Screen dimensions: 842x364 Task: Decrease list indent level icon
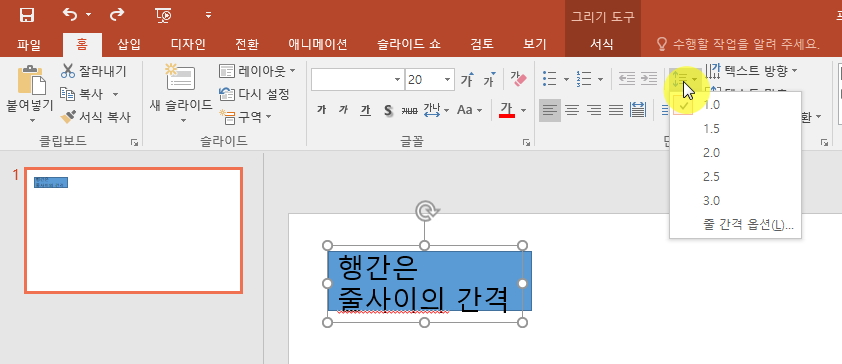(627, 79)
